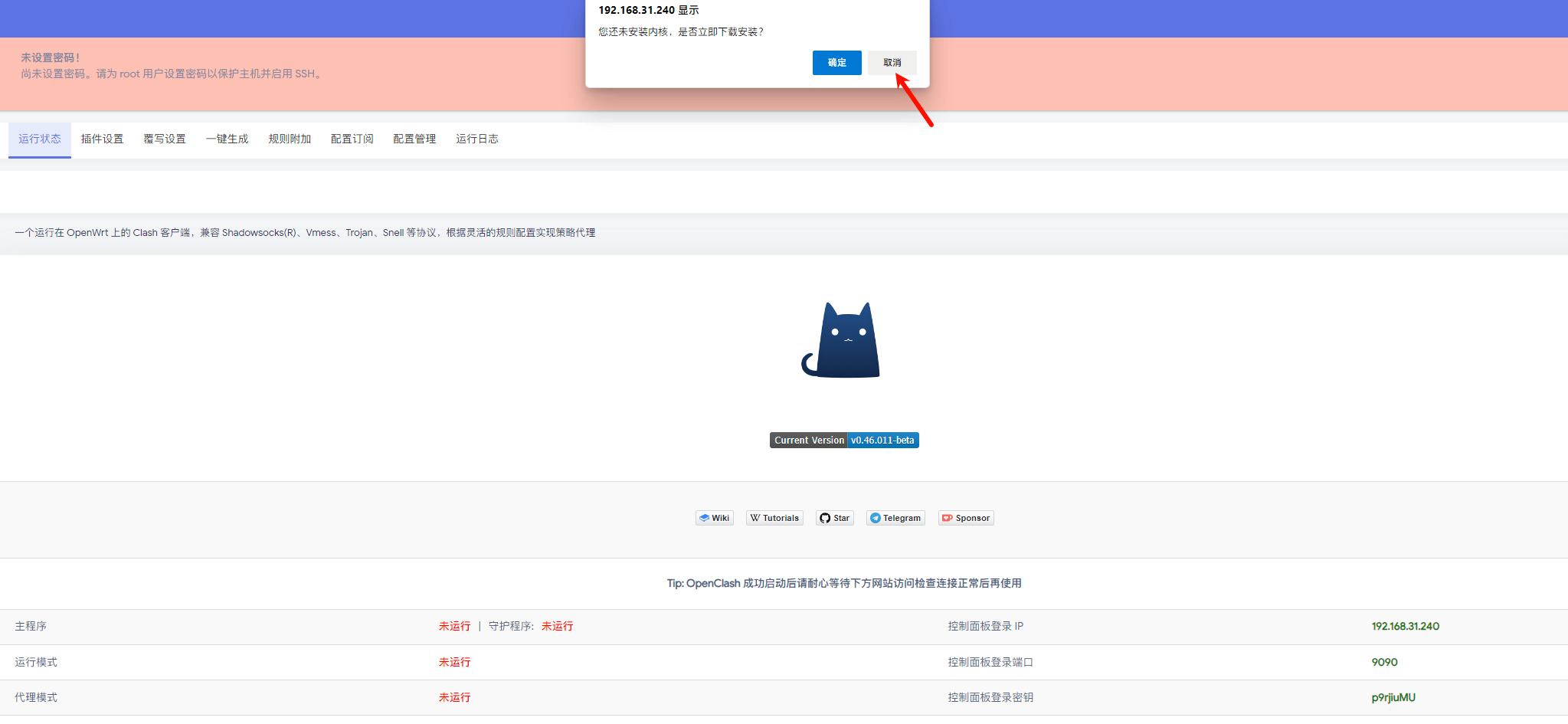This screenshot has height=724, width=1568.
Task: Open the Tutorials badge link
Action: (x=774, y=518)
